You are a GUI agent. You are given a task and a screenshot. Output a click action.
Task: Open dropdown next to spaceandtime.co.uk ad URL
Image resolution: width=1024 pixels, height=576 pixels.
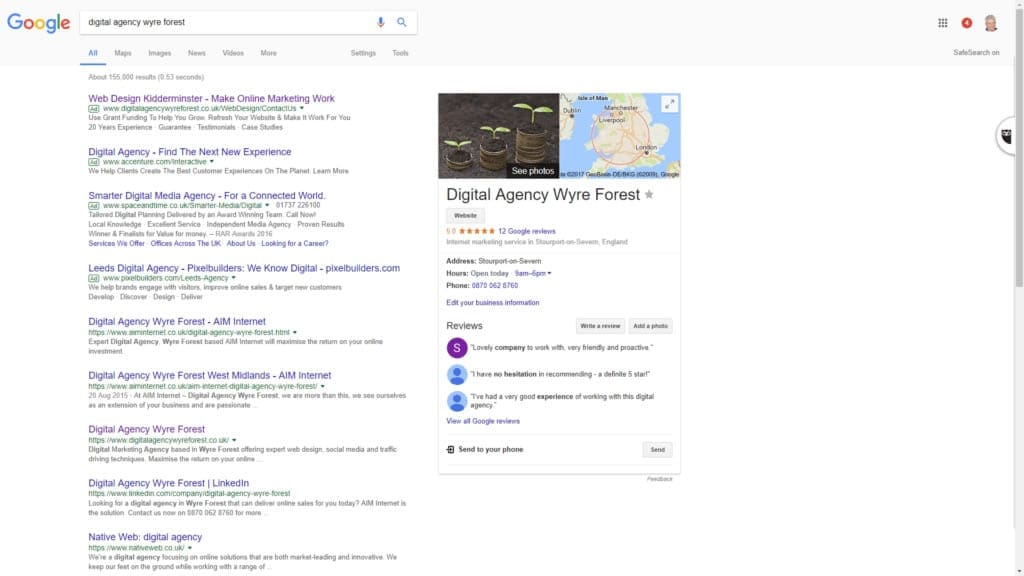pyautogui.click(x=266, y=205)
